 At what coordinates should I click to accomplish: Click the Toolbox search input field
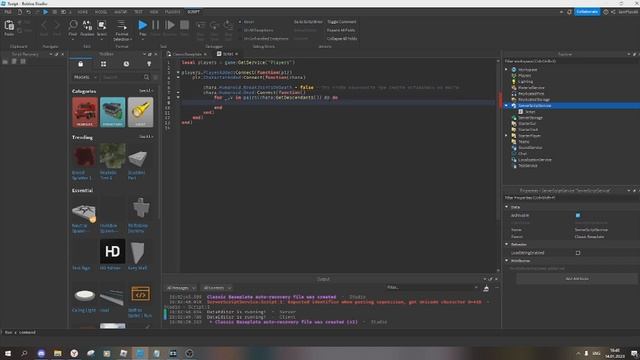pyautogui.click(x=122, y=77)
